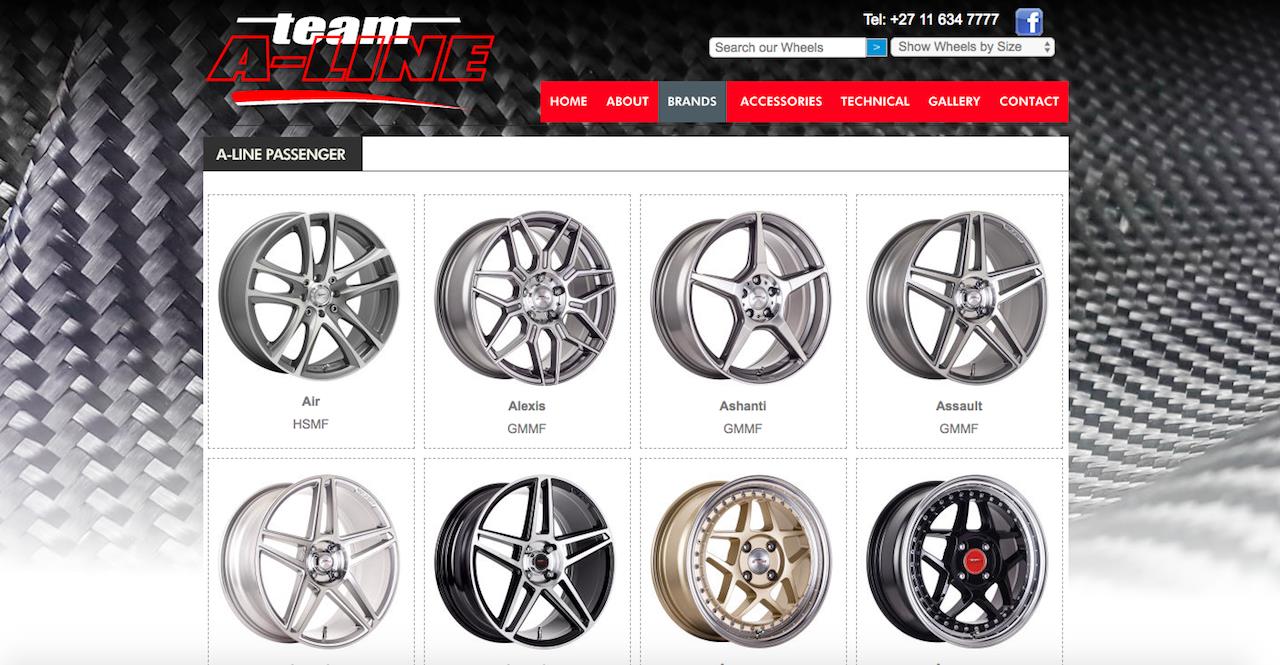Click the GMMF finish text under Ashanti
The height and width of the screenshot is (665, 1280).
coord(743,429)
